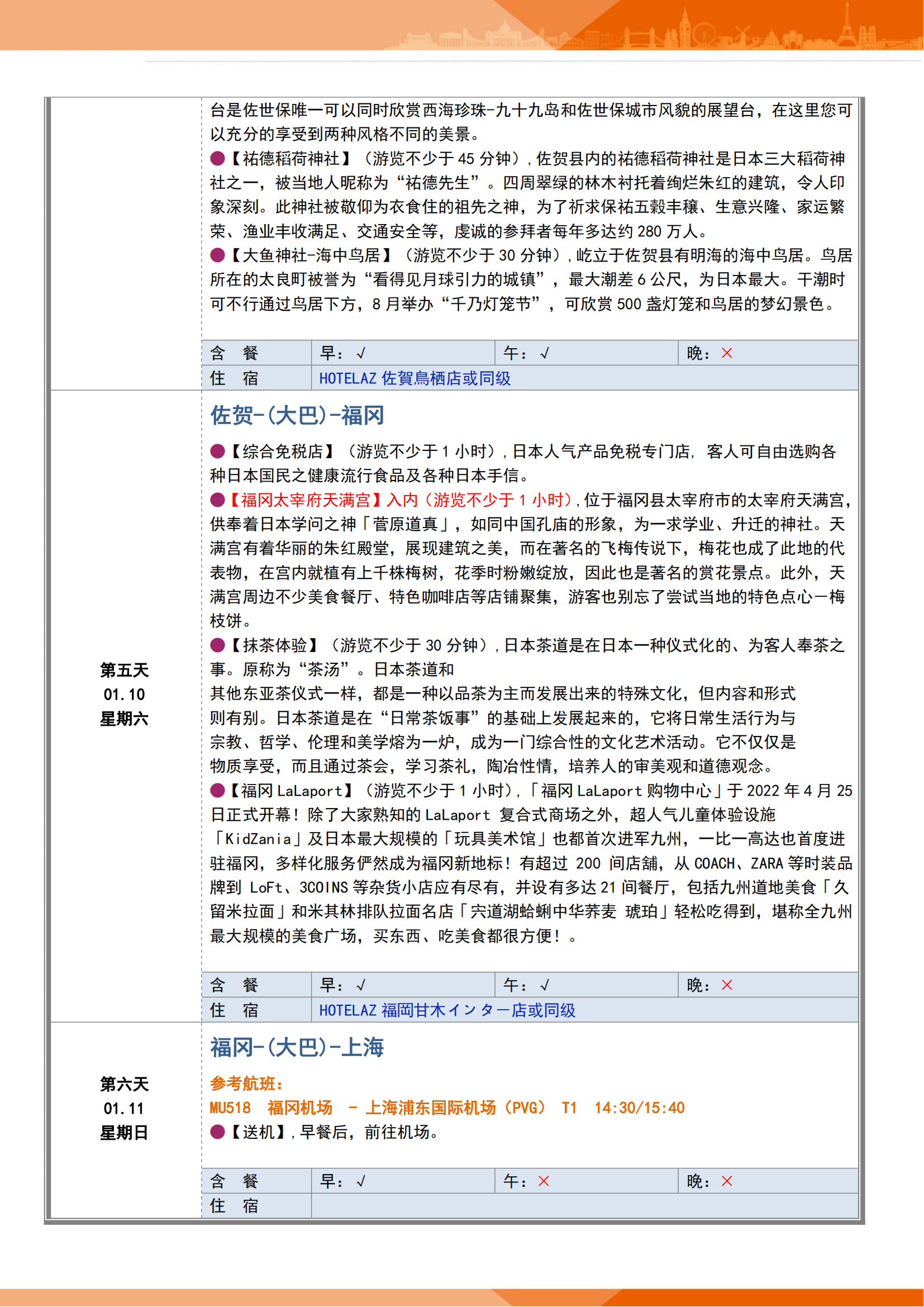
Task: Click the orange MU518 flight information line
Action: 447,1108
